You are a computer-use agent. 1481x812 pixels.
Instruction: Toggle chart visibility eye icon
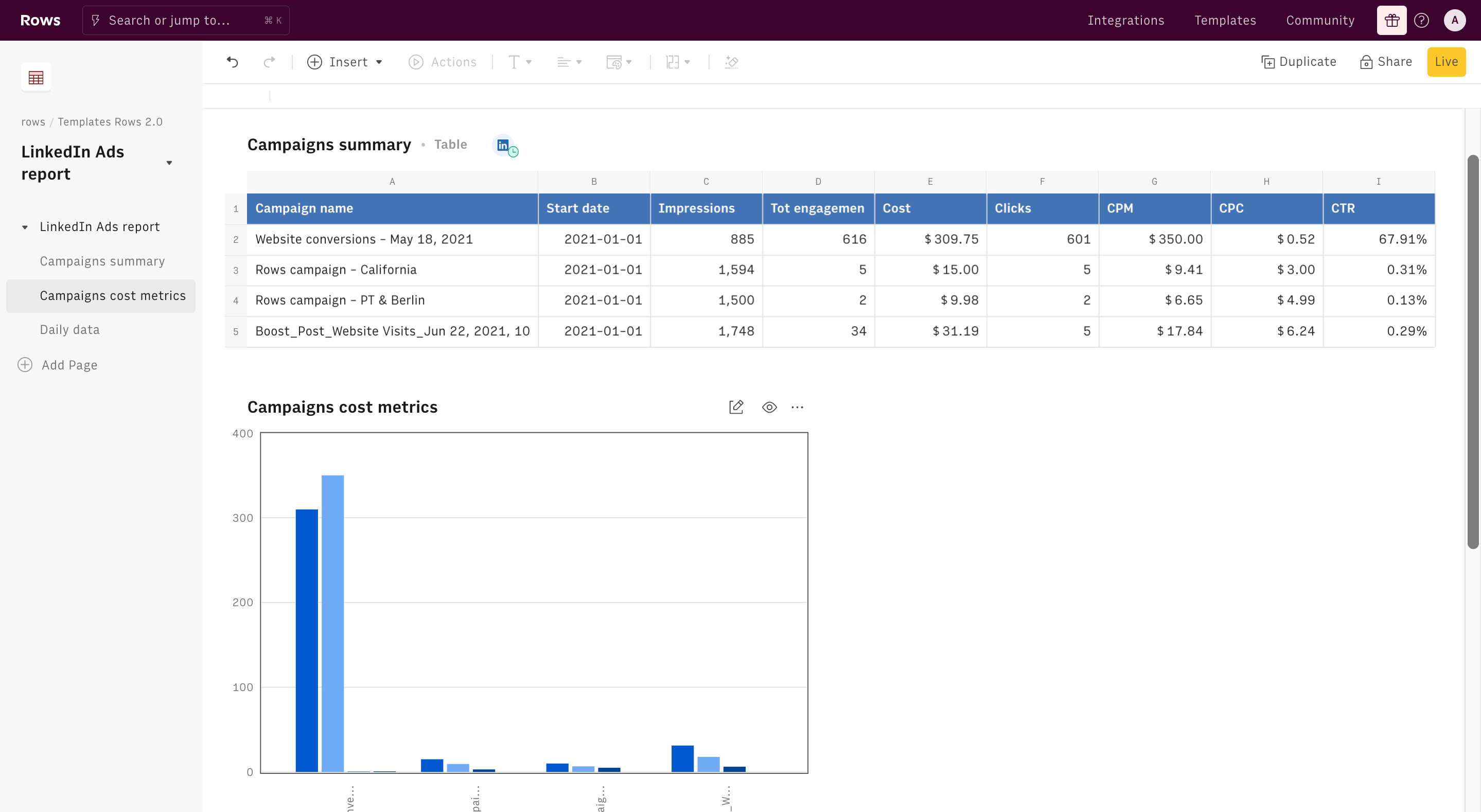[x=769, y=407]
